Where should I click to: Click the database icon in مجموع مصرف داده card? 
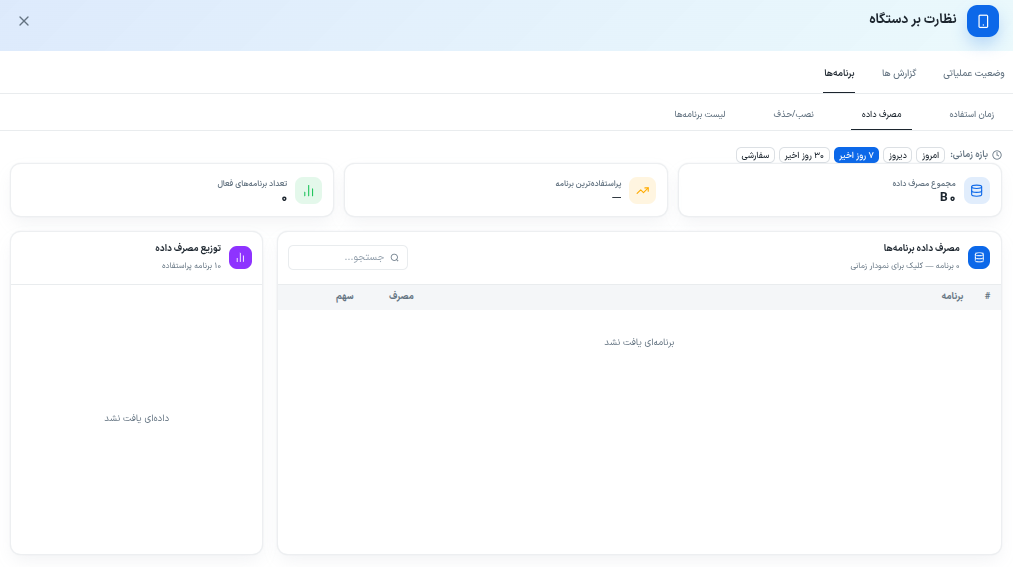pos(976,191)
